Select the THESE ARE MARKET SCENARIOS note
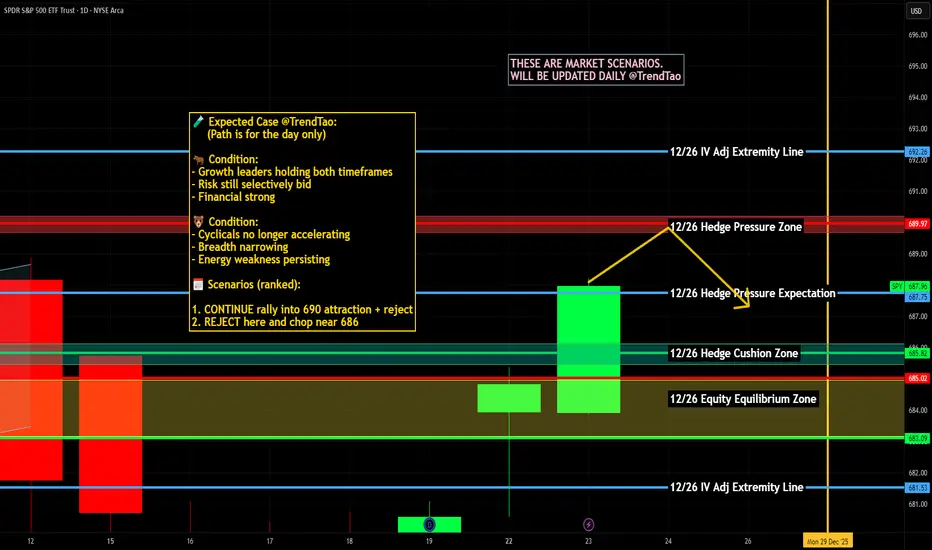 pyautogui.click(x=596, y=70)
